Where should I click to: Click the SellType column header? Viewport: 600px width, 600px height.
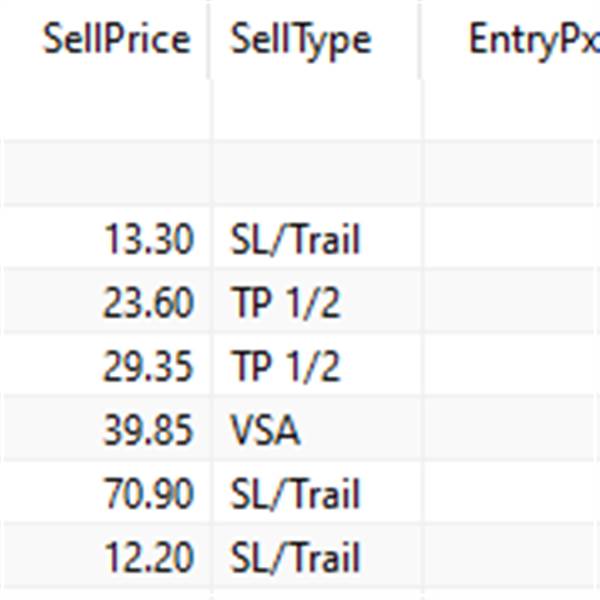pyautogui.click(x=300, y=40)
